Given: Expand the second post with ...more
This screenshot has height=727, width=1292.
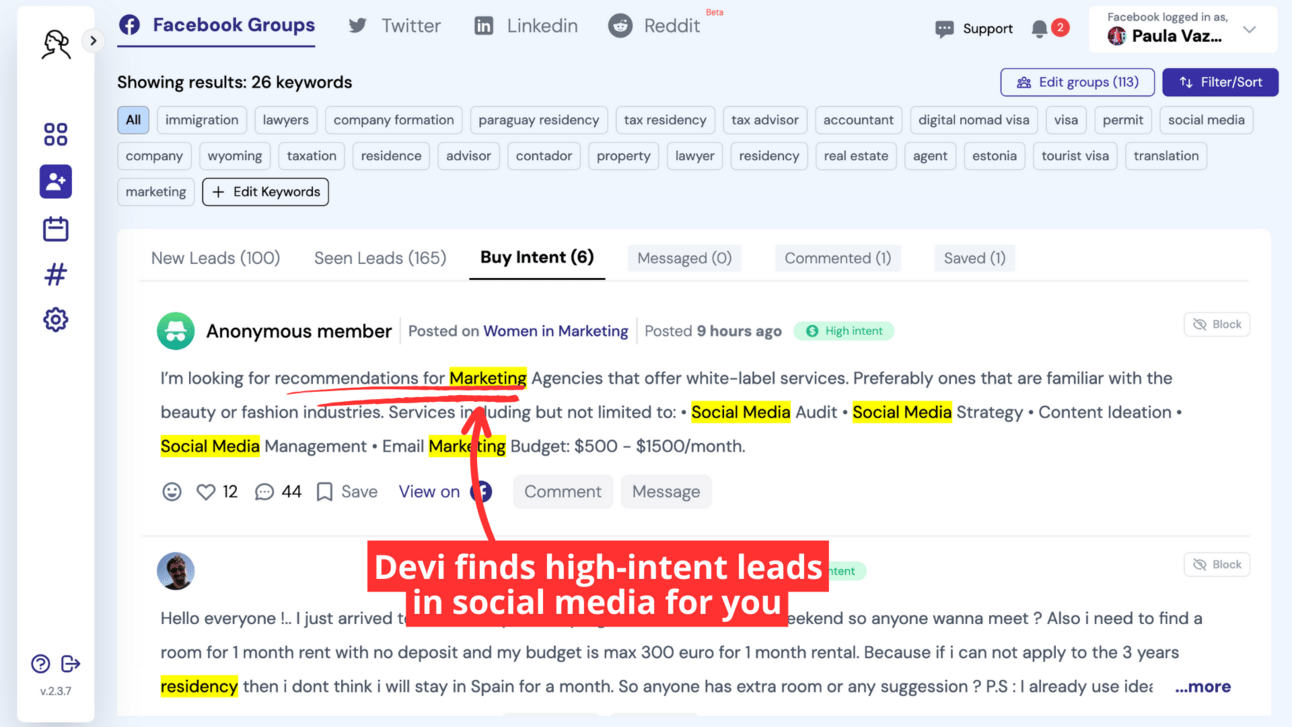Looking at the screenshot, I should point(1203,687).
